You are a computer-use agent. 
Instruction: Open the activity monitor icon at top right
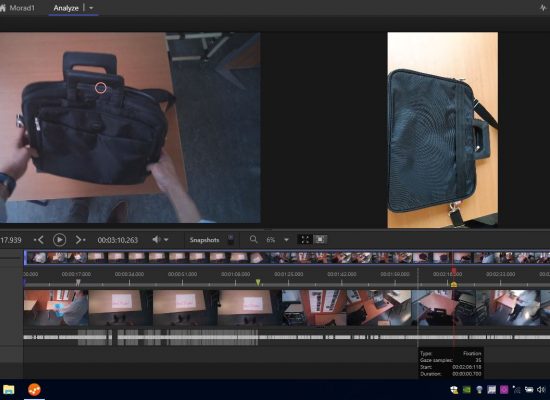(544, 8)
